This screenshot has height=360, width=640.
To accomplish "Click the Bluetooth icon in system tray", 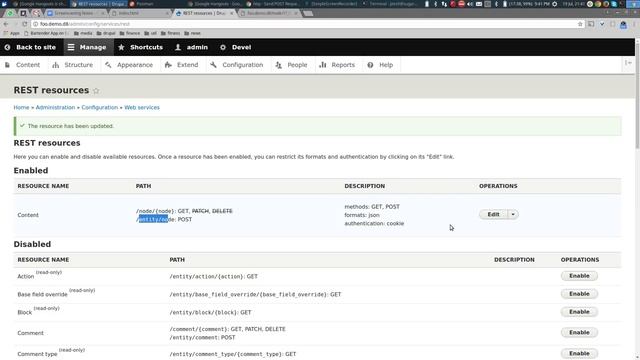I will (436, 4).
